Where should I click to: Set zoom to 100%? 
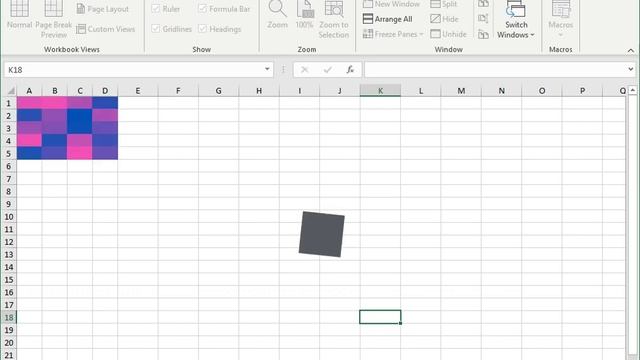coord(304,16)
